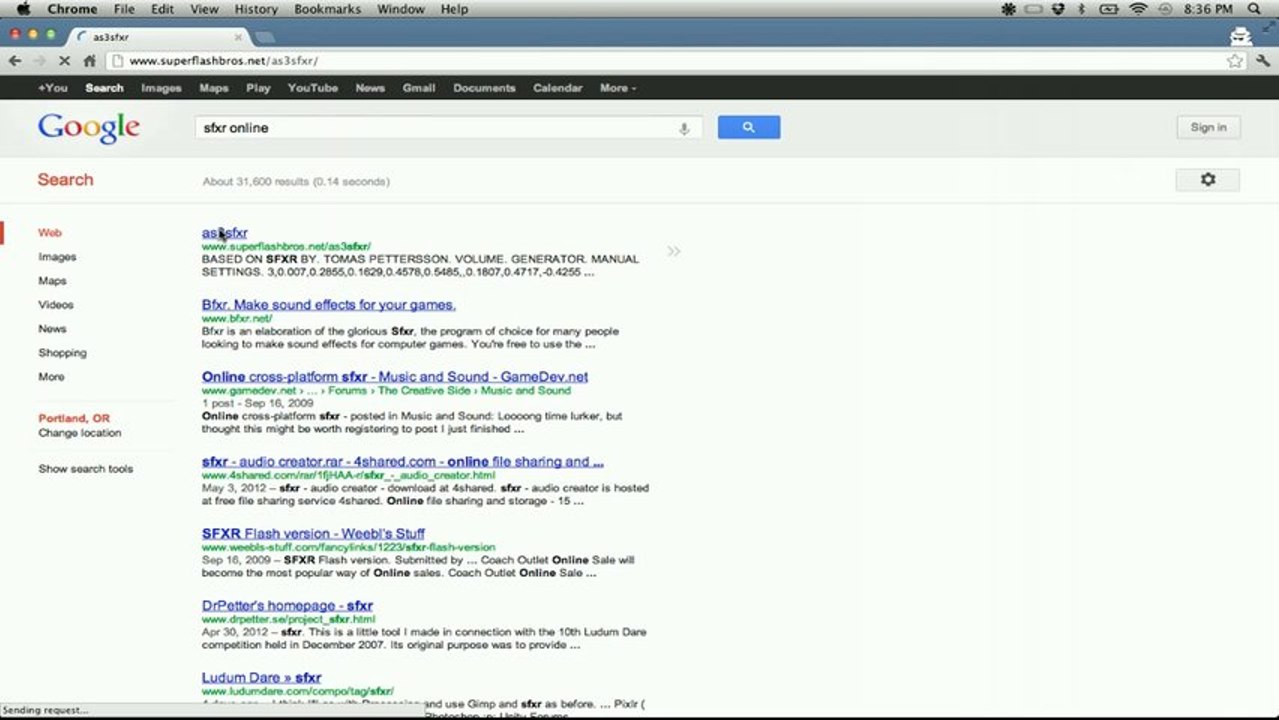Open the as3sfxr search result
The width and height of the screenshot is (1279, 720).
click(x=224, y=233)
